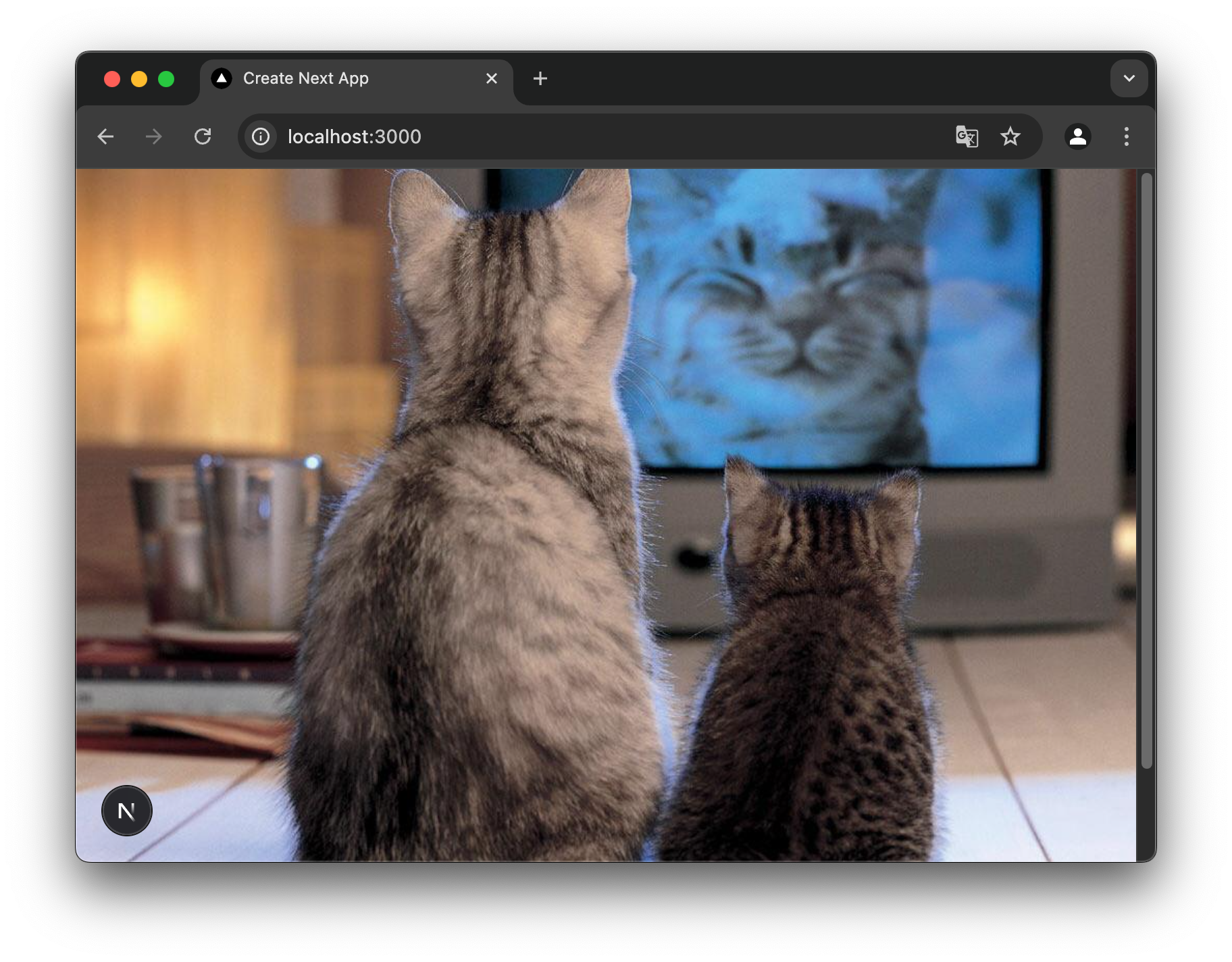This screenshot has height=962, width=1232.
Task: Open the browser profile avatar icon
Action: (x=1077, y=136)
